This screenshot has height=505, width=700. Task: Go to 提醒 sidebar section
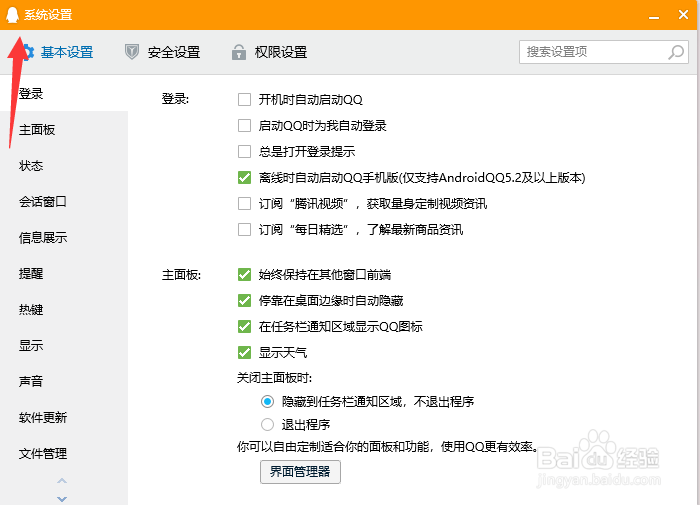64,273
